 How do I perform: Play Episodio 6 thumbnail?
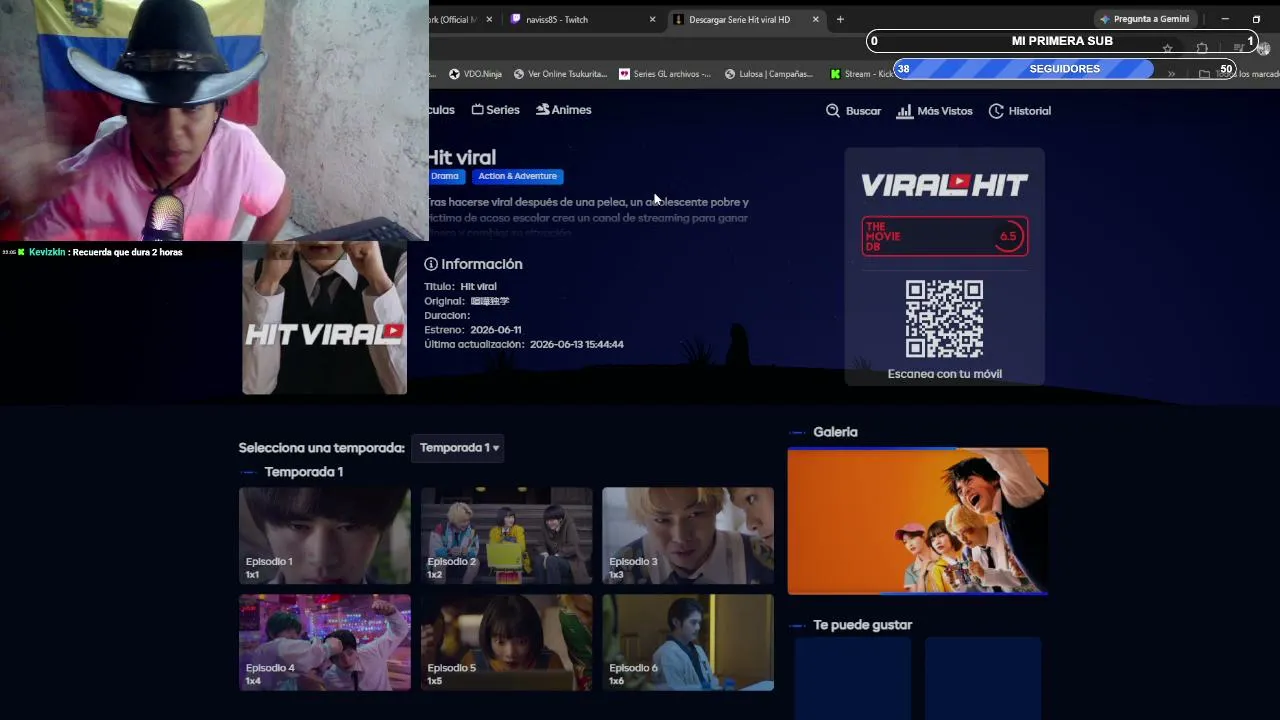[688, 643]
